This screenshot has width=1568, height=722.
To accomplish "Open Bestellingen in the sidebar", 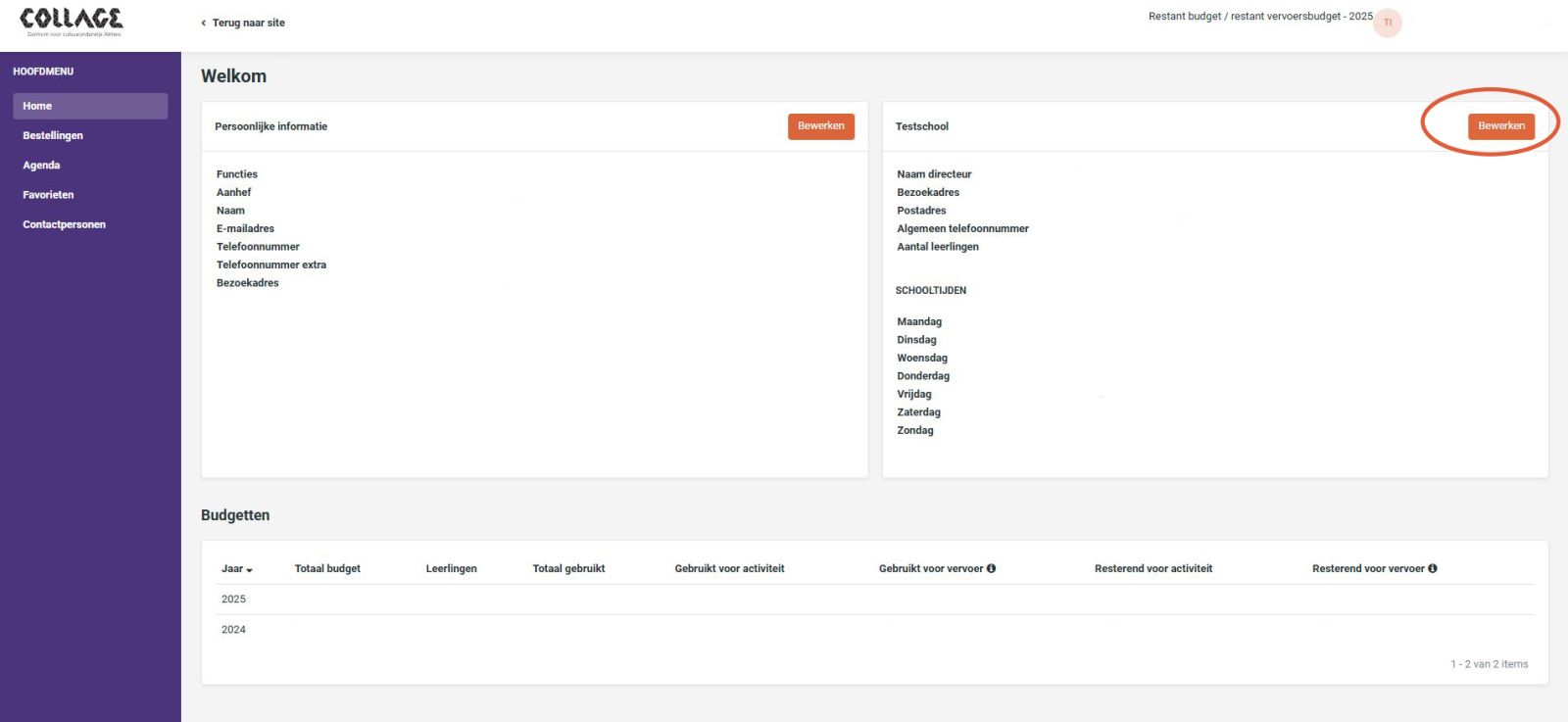I will tap(53, 135).
